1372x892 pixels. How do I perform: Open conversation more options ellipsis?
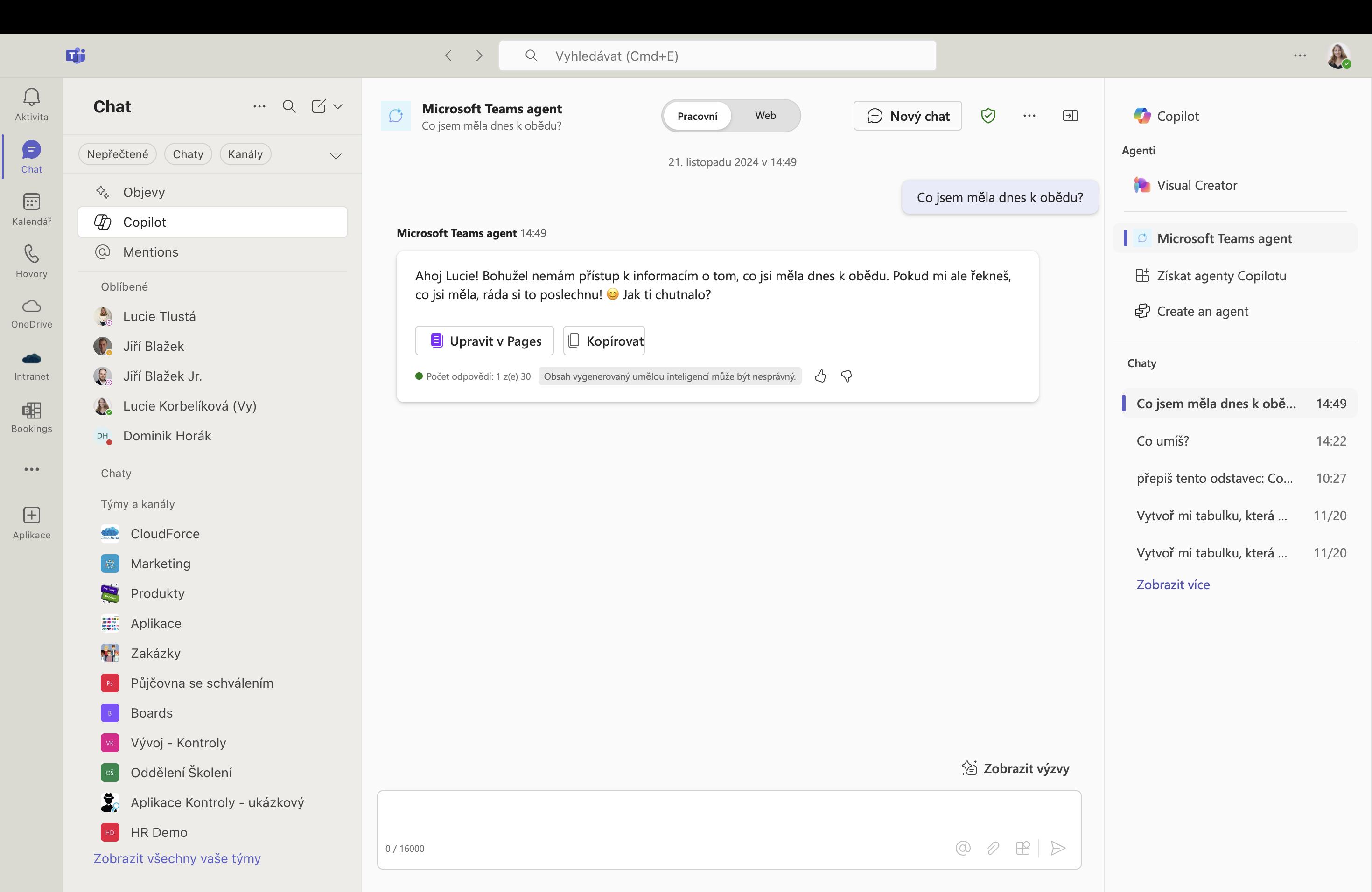(1029, 116)
